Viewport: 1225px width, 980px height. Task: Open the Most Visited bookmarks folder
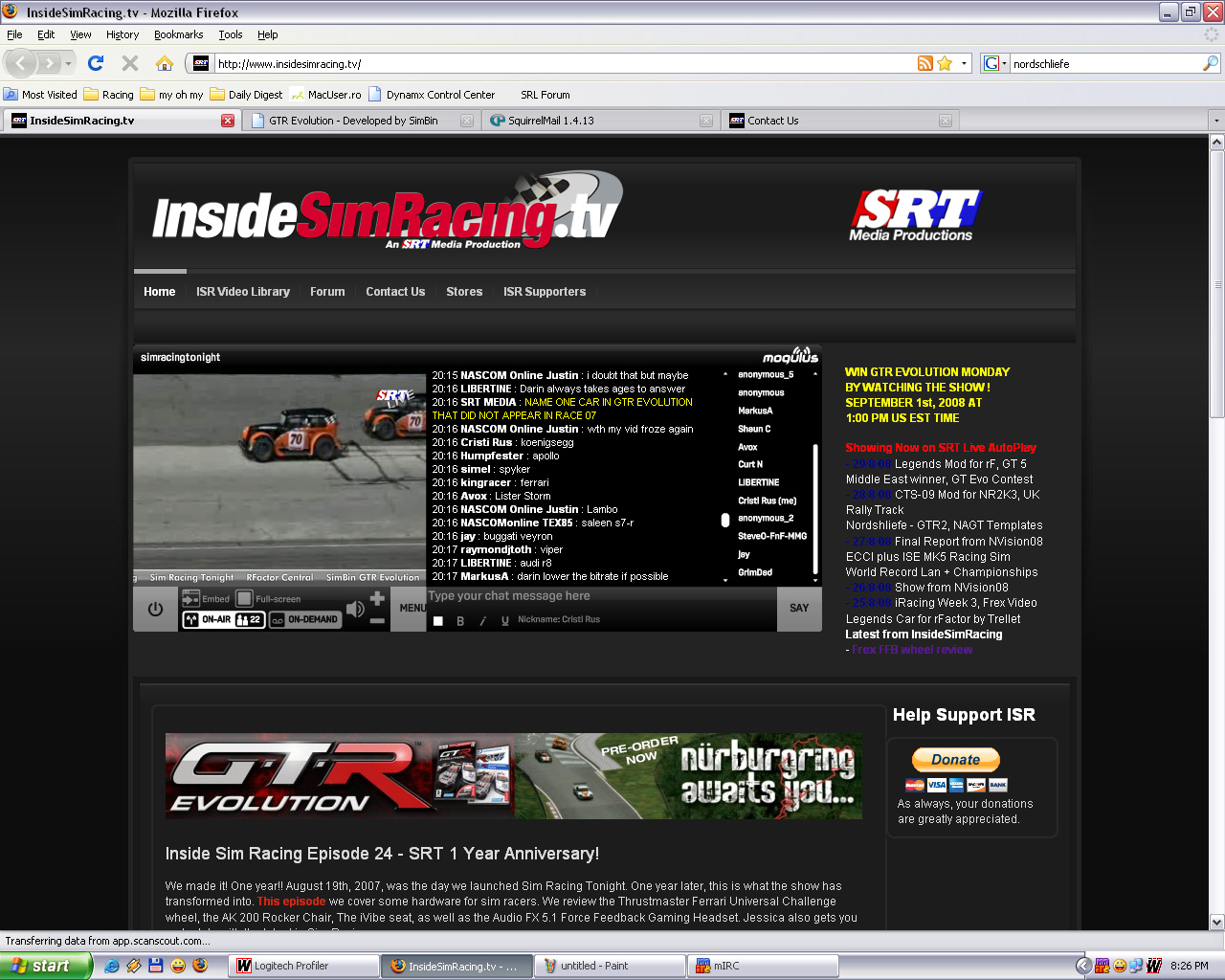(x=40, y=95)
